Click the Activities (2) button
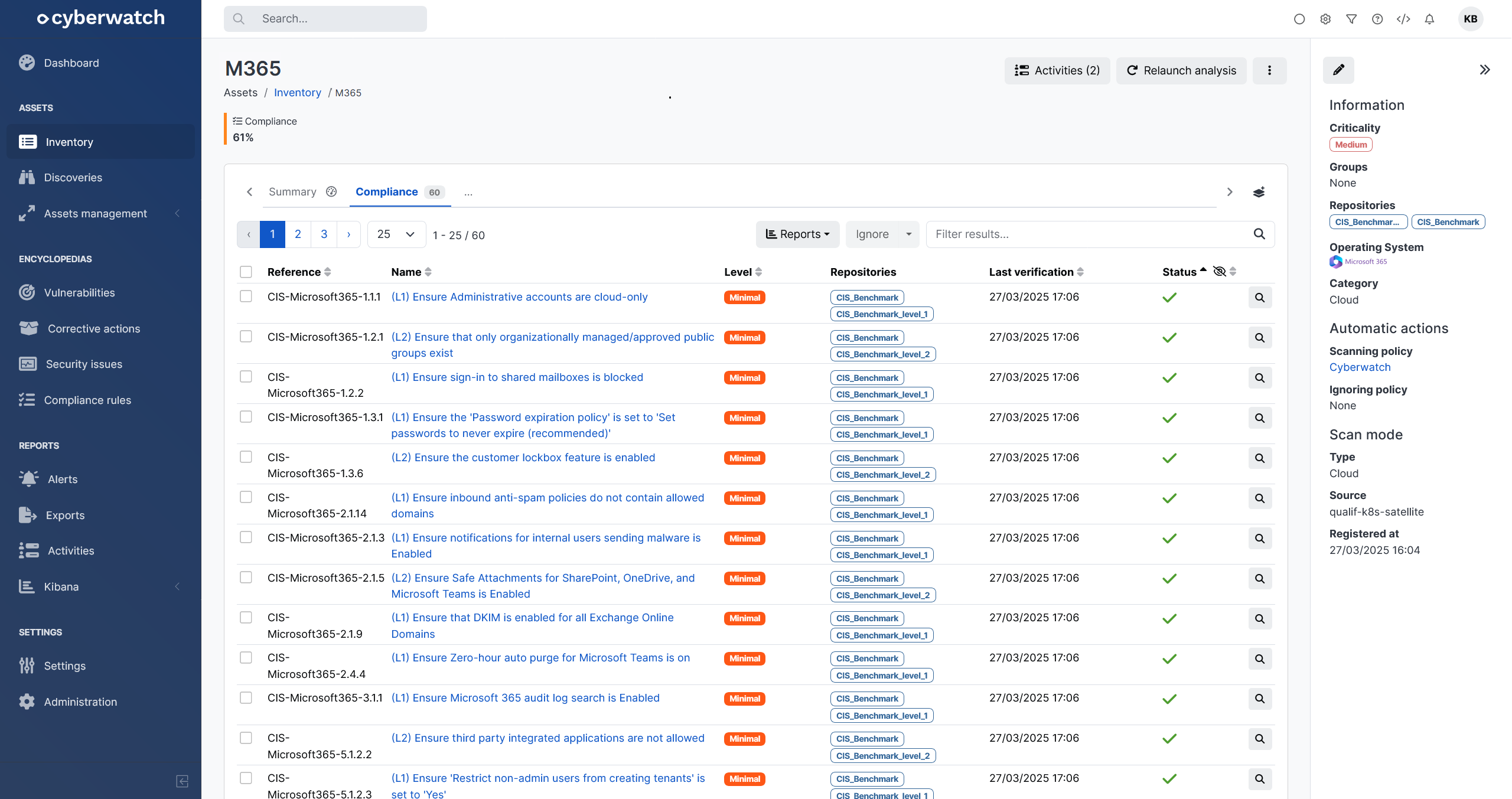 click(1057, 70)
